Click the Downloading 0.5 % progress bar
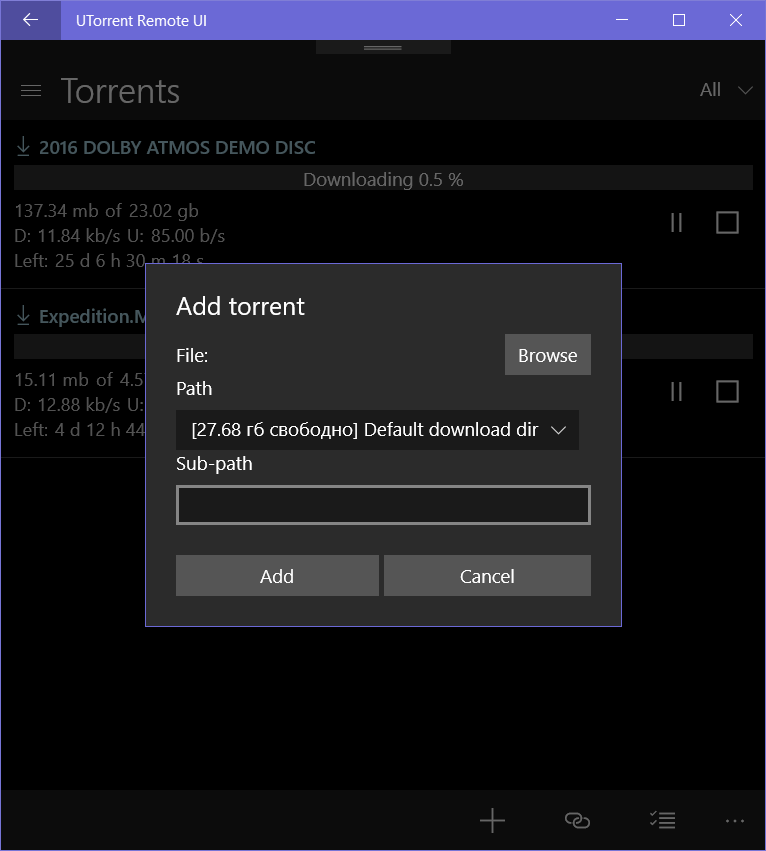766x851 pixels. point(383,179)
